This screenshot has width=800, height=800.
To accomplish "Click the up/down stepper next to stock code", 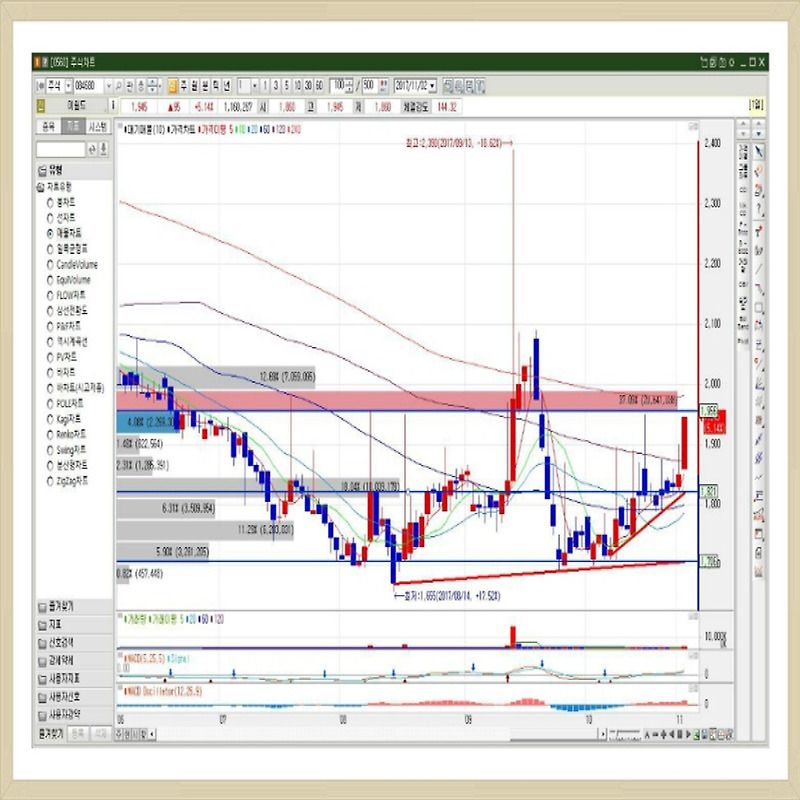I will point(152,86).
